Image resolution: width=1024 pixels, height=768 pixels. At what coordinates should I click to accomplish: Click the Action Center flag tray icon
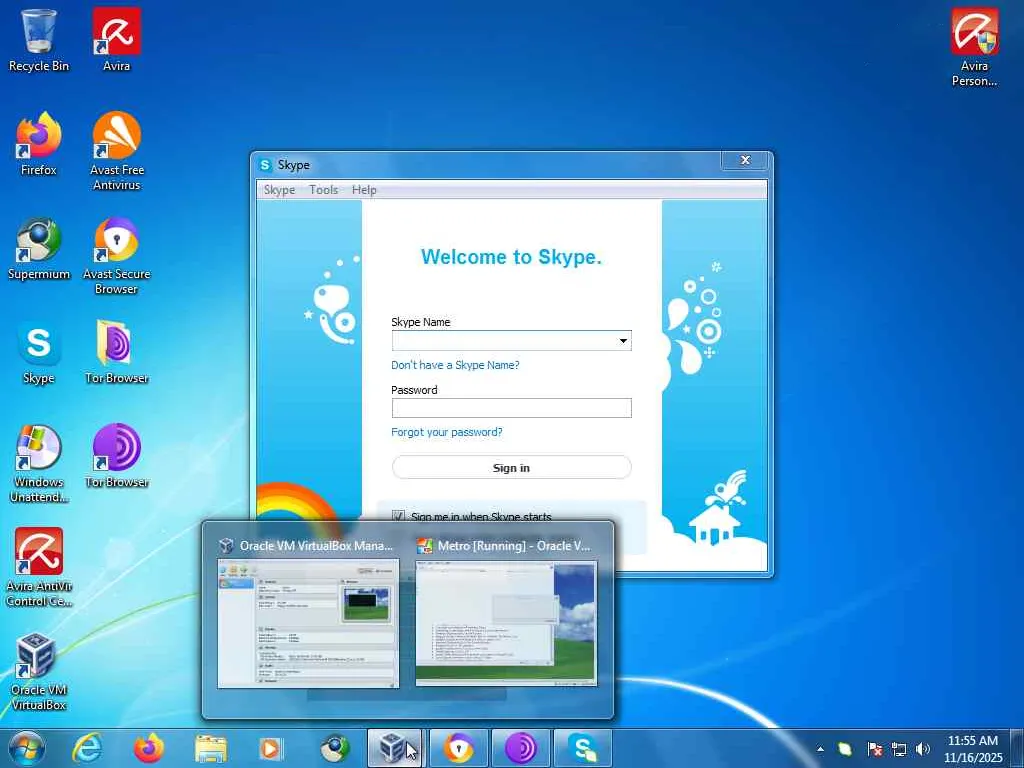pyautogui.click(x=874, y=749)
